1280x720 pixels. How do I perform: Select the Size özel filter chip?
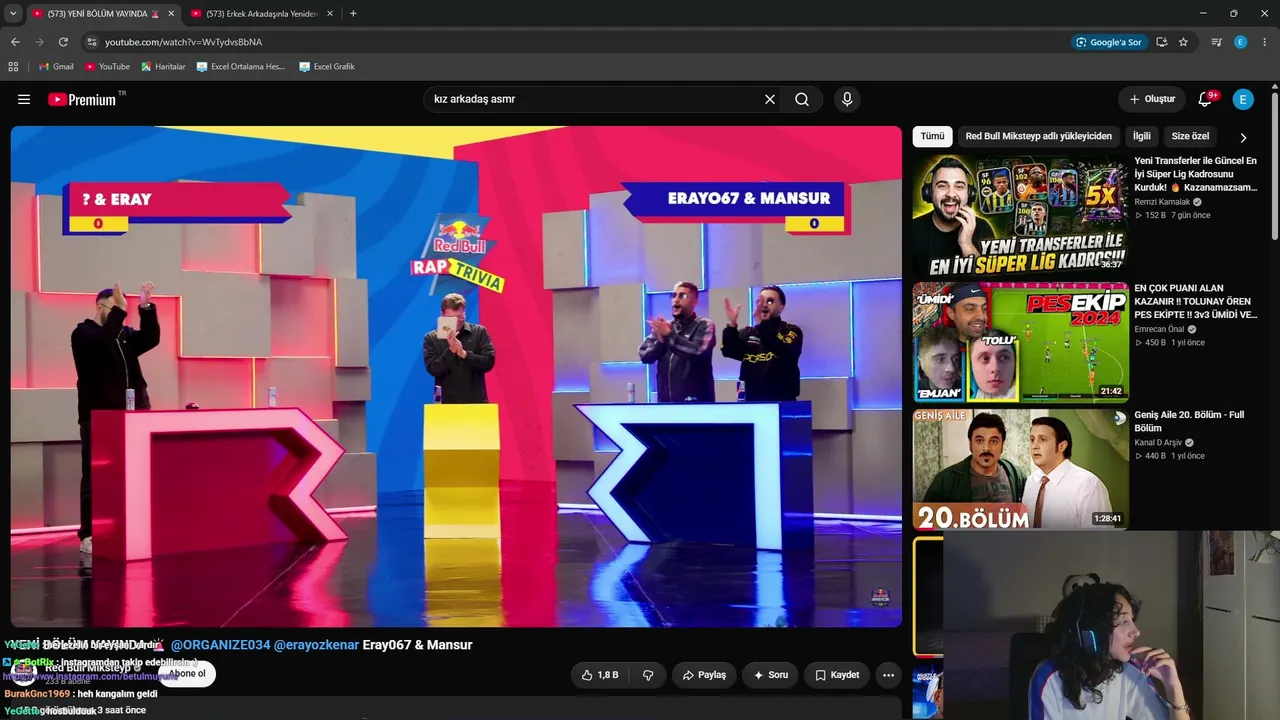click(x=1190, y=136)
